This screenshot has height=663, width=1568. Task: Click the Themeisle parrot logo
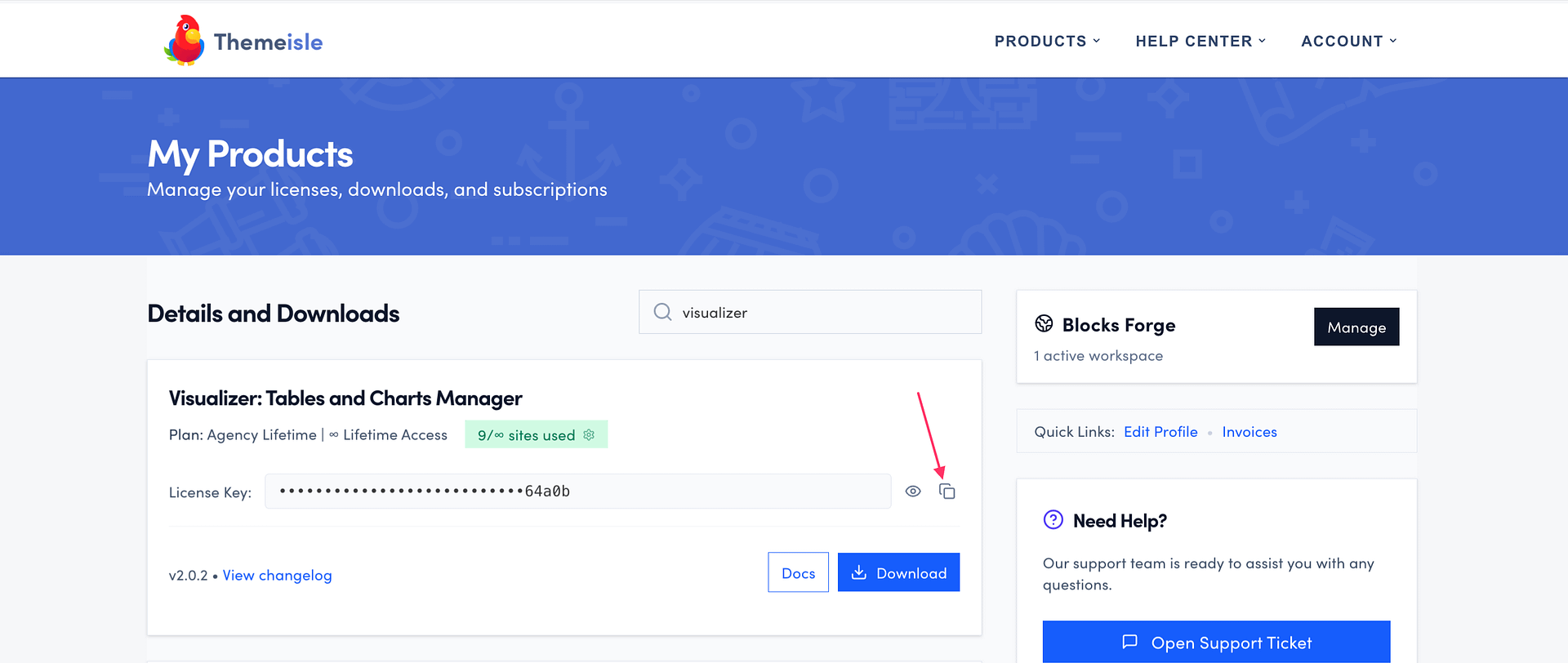[185, 40]
